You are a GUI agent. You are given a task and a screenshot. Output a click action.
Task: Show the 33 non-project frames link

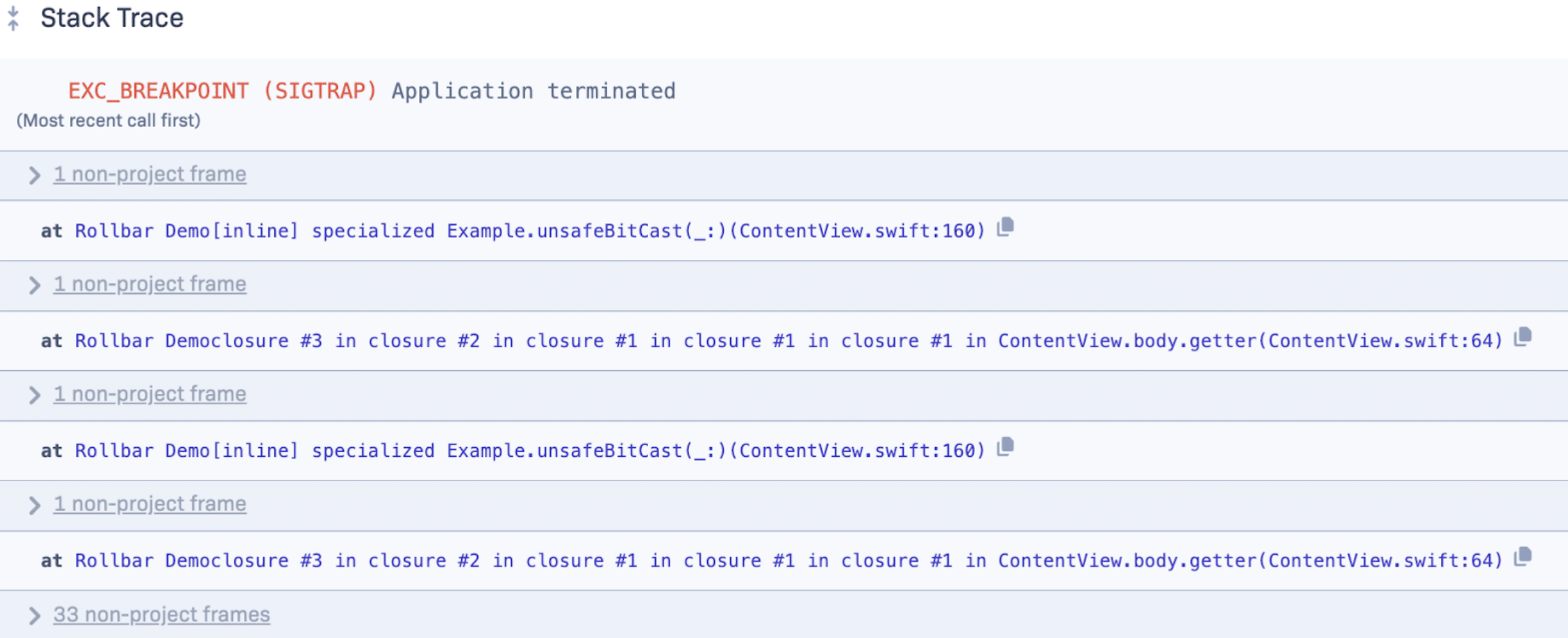[x=161, y=615]
